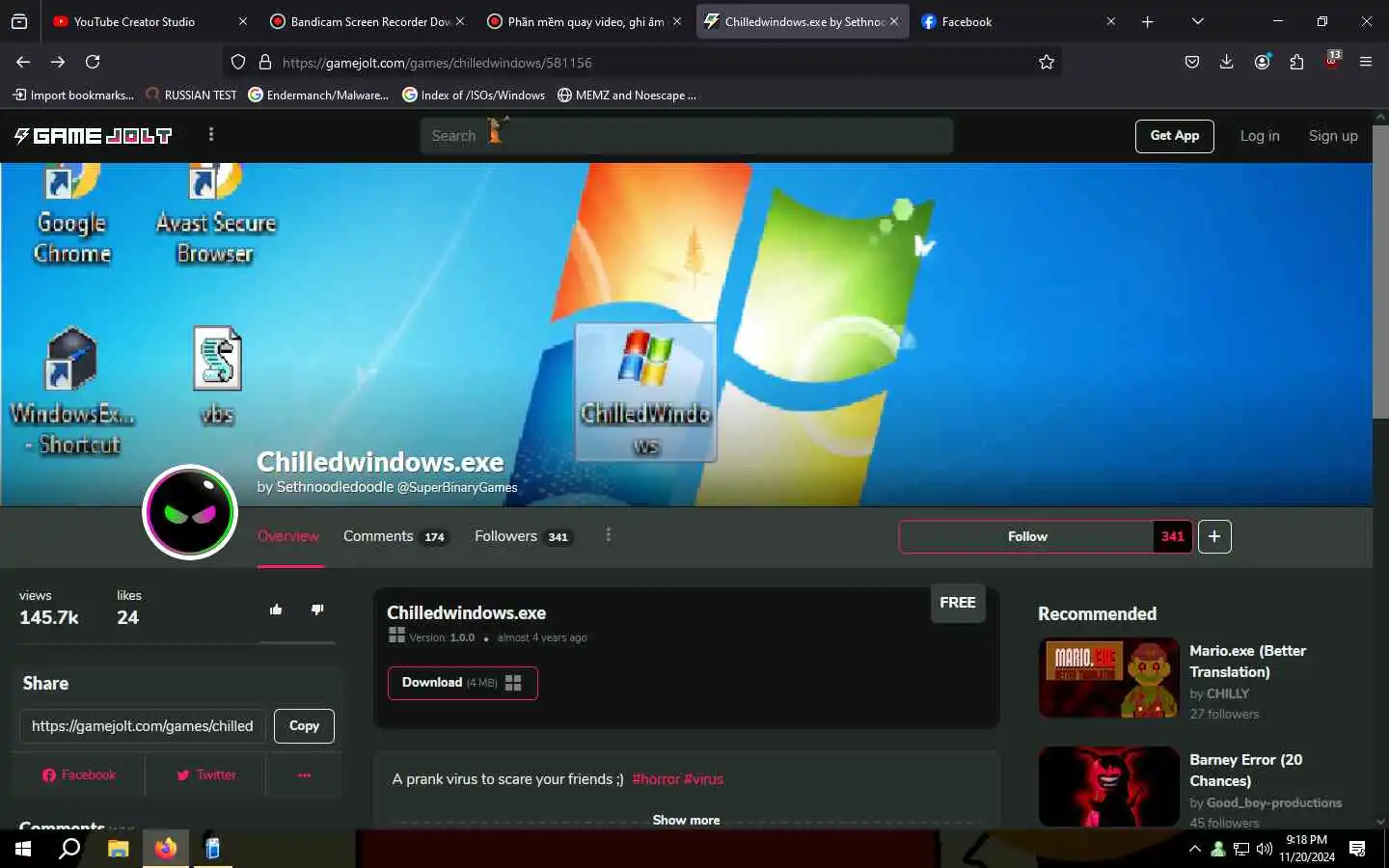Click the page vertical scrollbar
The image size is (1389, 868).
click(x=1380, y=272)
